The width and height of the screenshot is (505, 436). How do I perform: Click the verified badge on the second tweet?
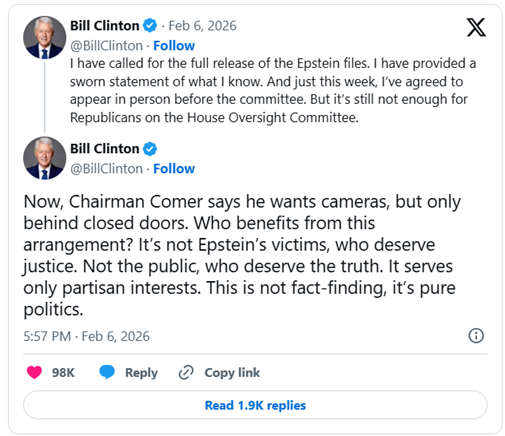click(x=150, y=149)
